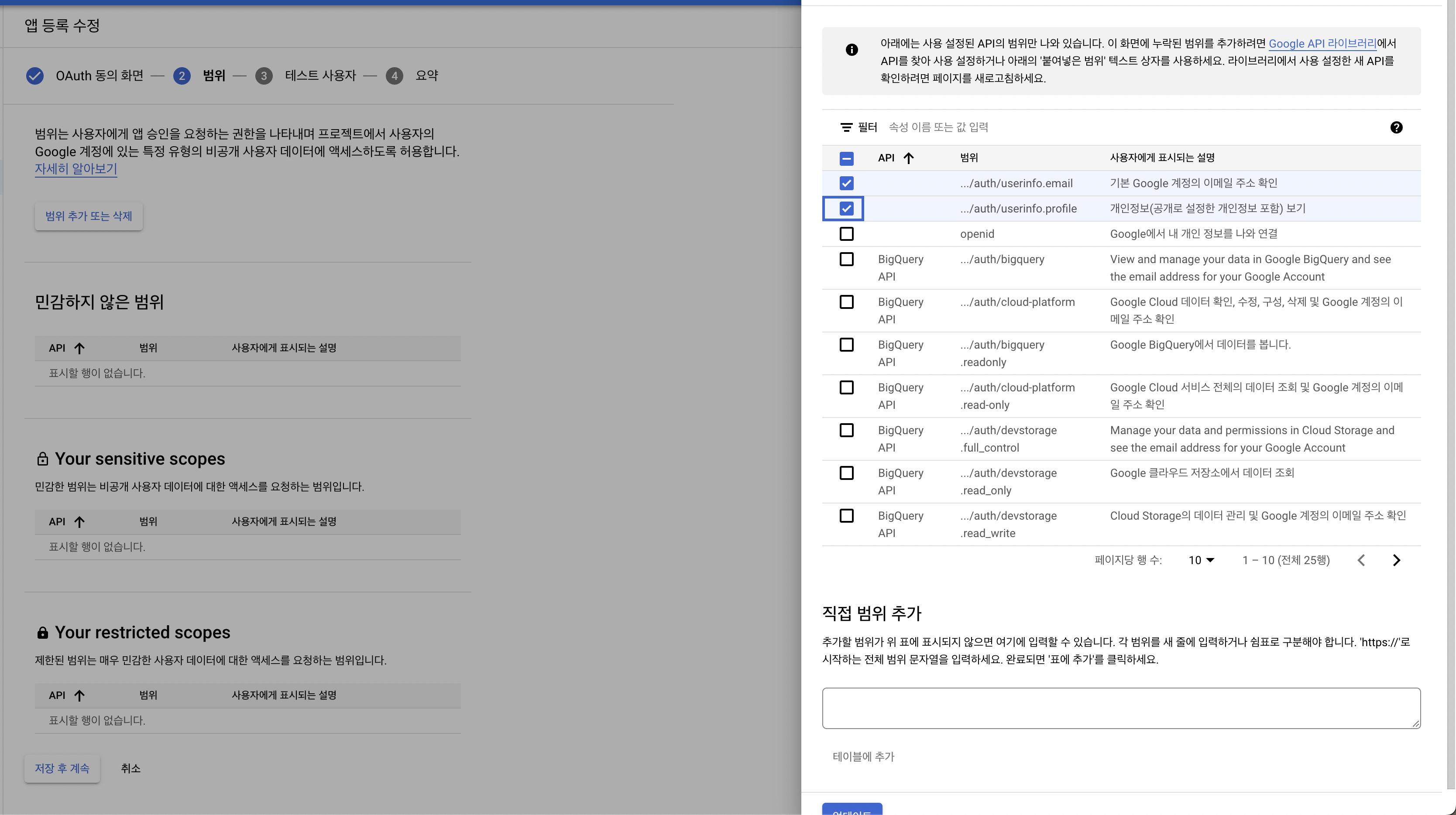Click sort arrow in sensitive scopes table
This screenshot has width=1456, height=815.
pyautogui.click(x=79, y=522)
